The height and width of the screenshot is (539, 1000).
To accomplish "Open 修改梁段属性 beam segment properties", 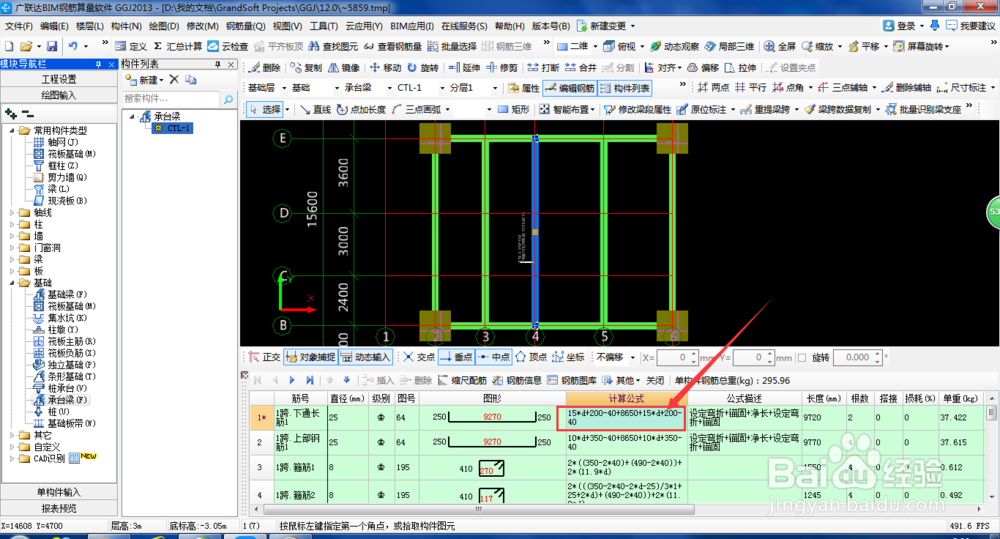I will coord(638,110).
